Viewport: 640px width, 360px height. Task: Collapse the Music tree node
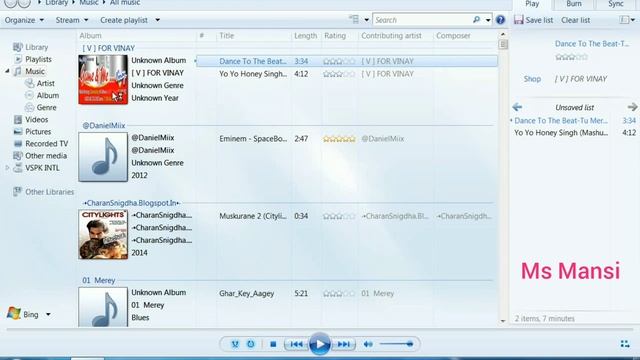pyautogui.click(x=7, y=71)
